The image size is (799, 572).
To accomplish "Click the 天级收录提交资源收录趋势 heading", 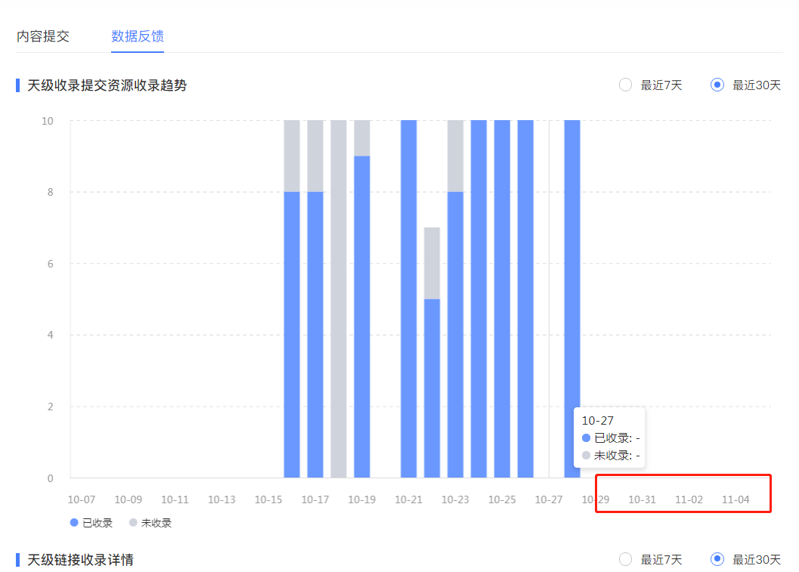I will 106,86.
